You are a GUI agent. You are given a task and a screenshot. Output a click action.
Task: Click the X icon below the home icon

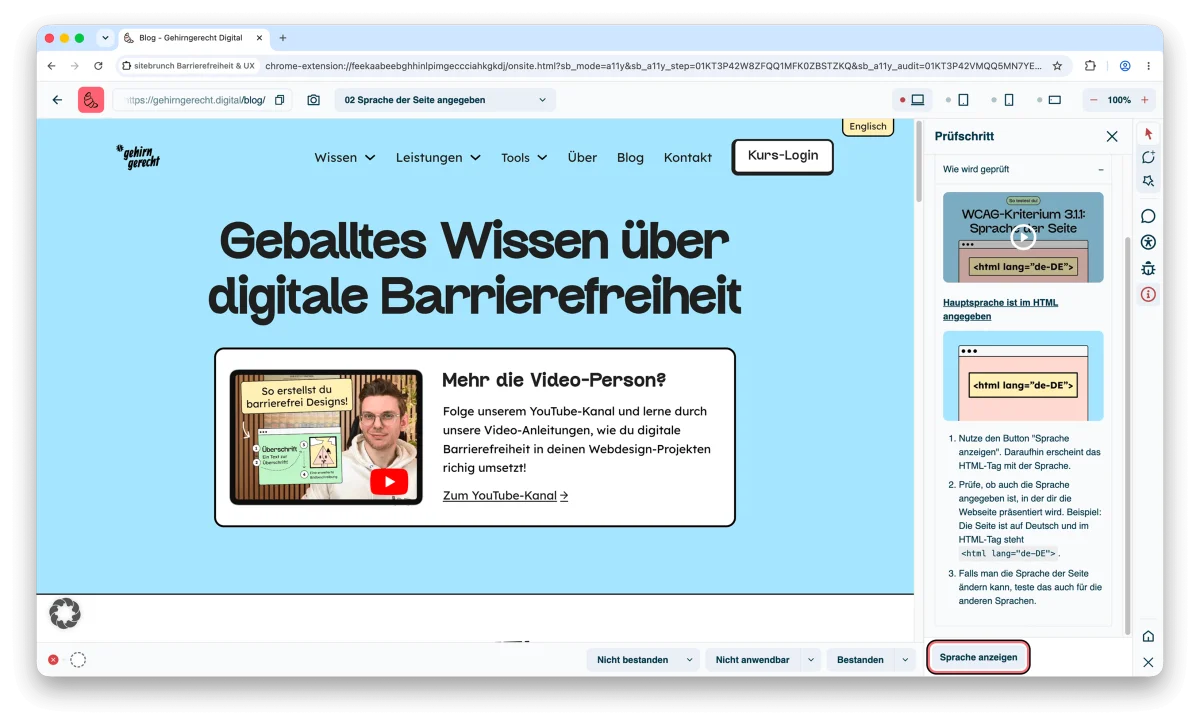coord(1148,662)
